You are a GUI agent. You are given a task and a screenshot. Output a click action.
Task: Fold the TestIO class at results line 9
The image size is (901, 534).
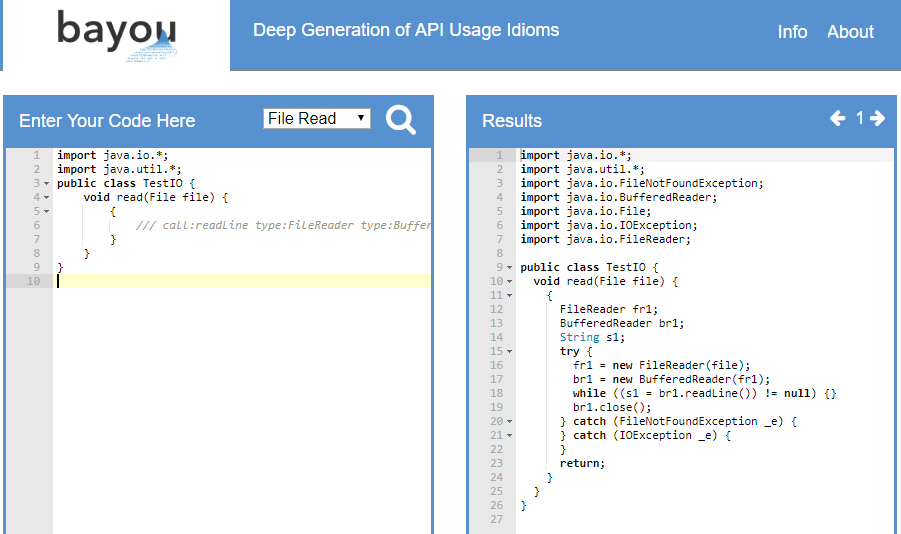point(509,268)
